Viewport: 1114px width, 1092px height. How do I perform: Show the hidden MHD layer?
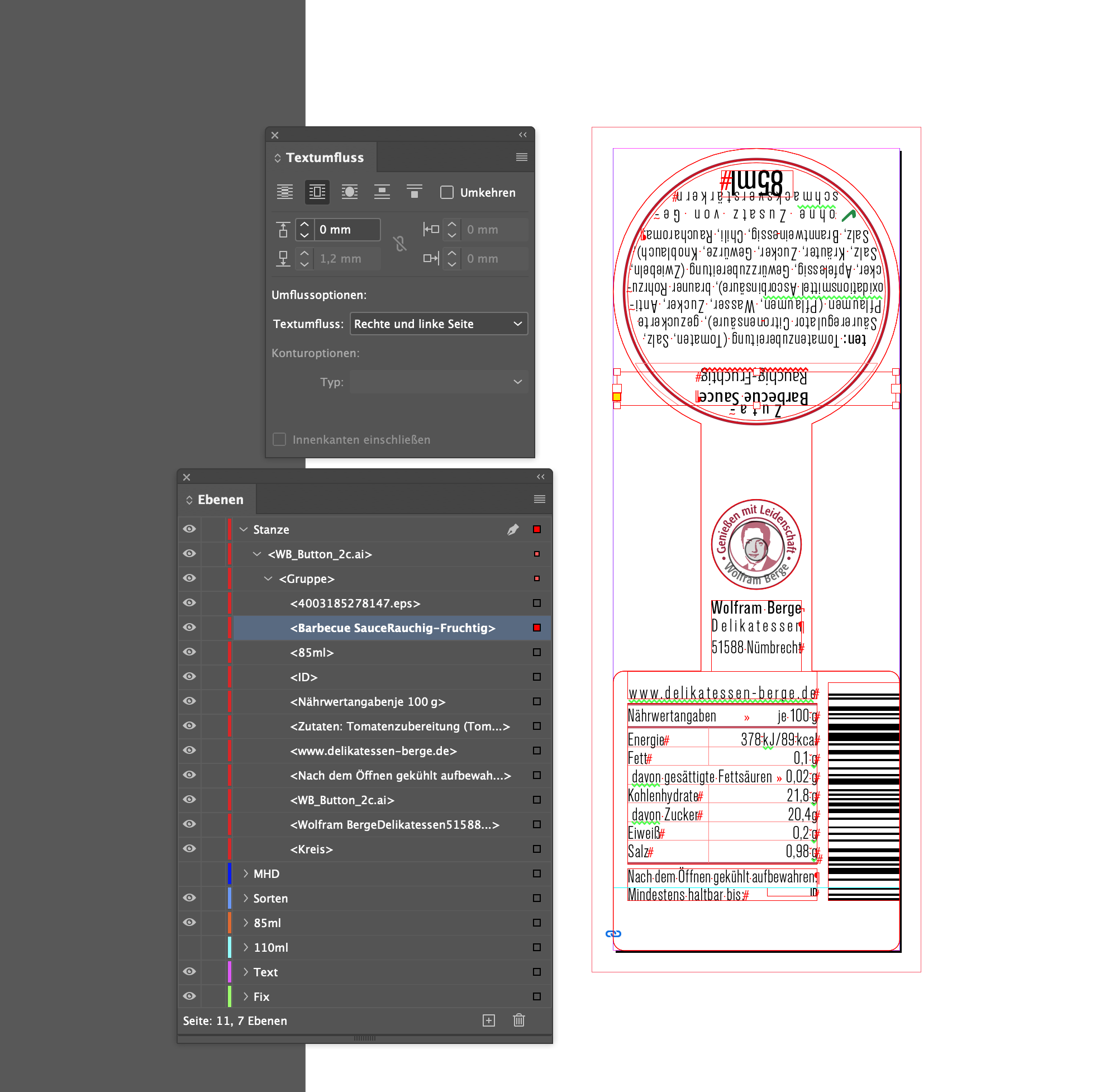(189, 873)
